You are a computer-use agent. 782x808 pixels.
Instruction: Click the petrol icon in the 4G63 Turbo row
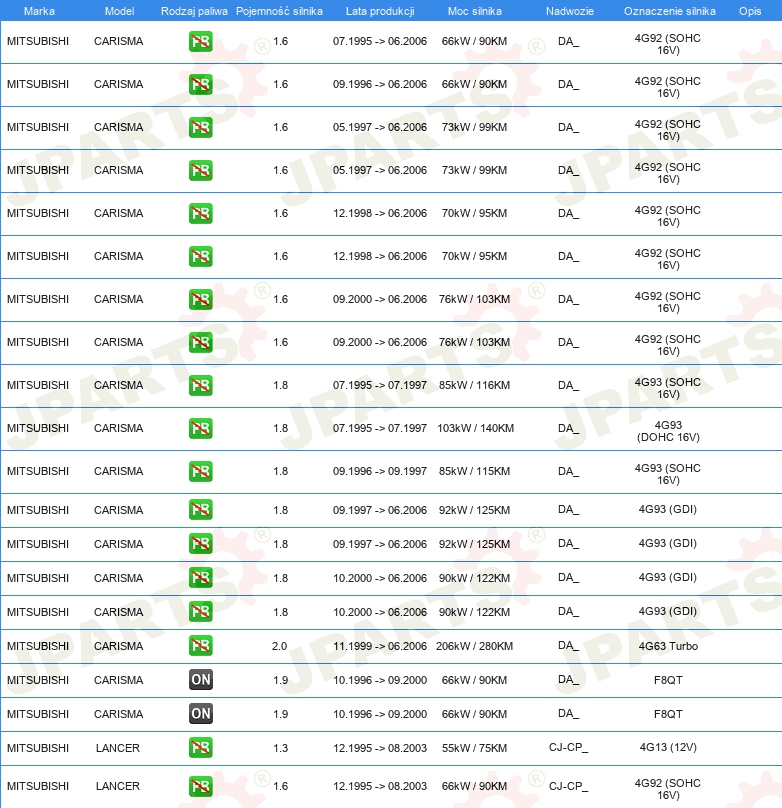[200, 646]
